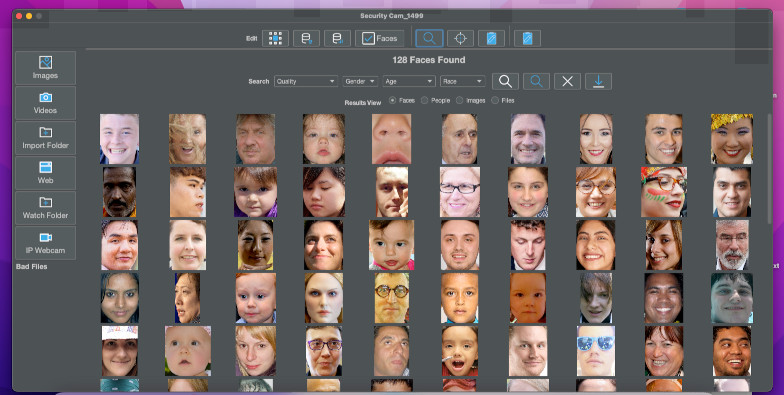The image size is (784, 395).
Task: Click the download arrow button
Action: pos(598,81)
